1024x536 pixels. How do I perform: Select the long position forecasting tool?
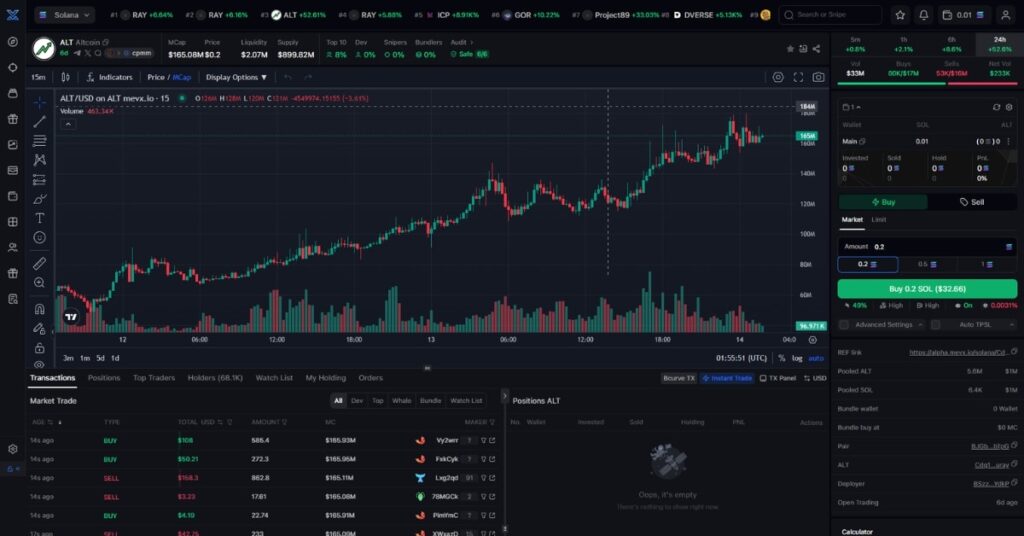pos(40,179)
